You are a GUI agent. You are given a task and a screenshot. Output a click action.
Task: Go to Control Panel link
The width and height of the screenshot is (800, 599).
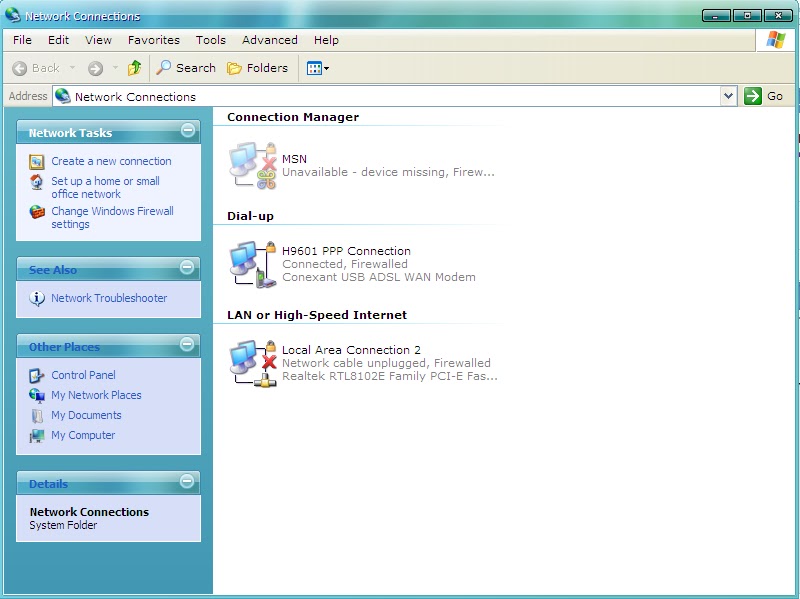pos(83,375)
